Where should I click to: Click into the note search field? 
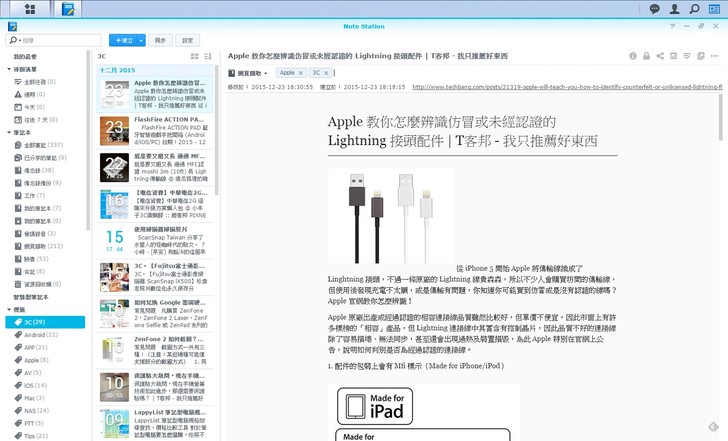60,40
